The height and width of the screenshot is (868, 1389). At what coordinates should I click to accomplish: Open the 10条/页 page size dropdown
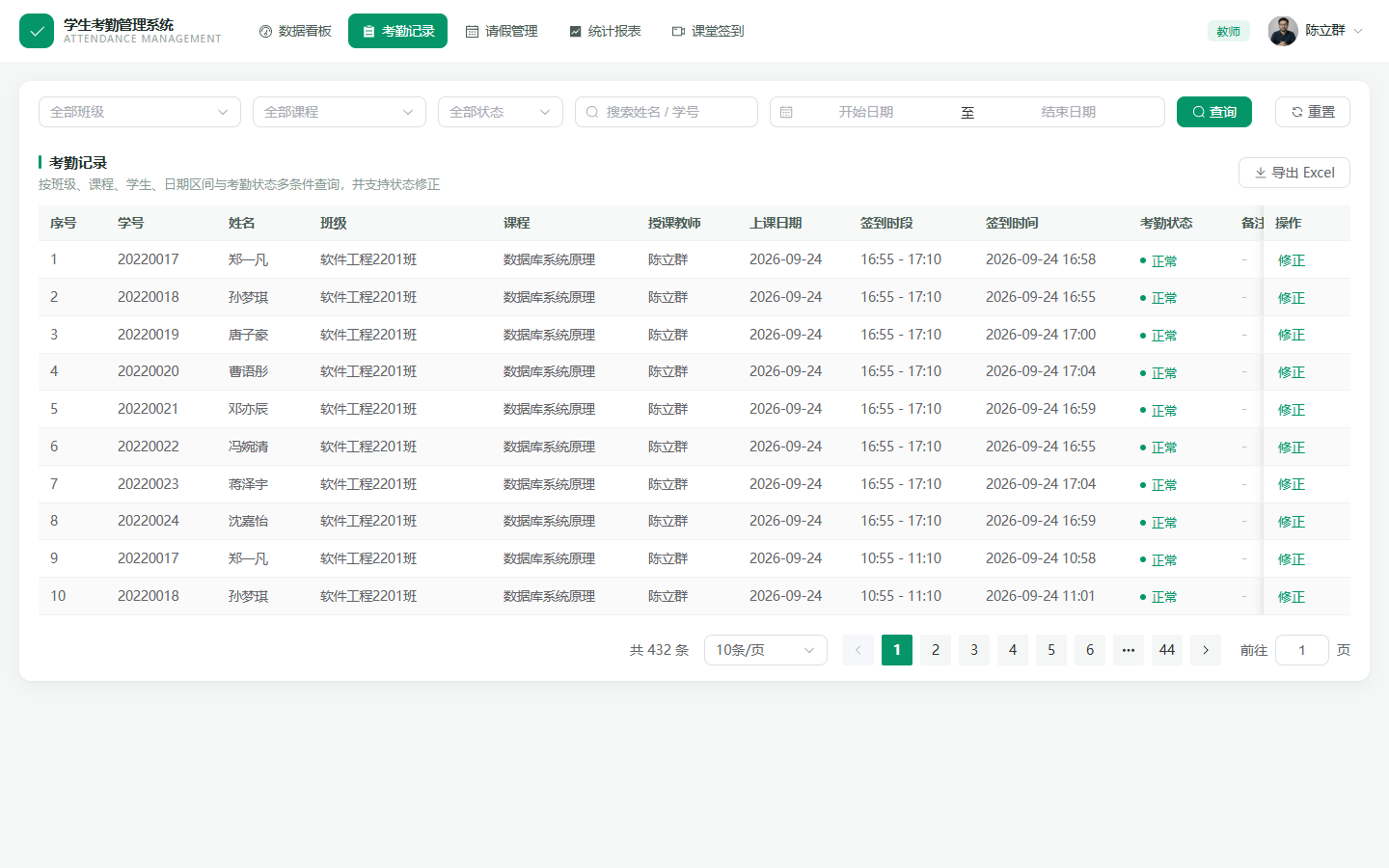click(766, 650)
